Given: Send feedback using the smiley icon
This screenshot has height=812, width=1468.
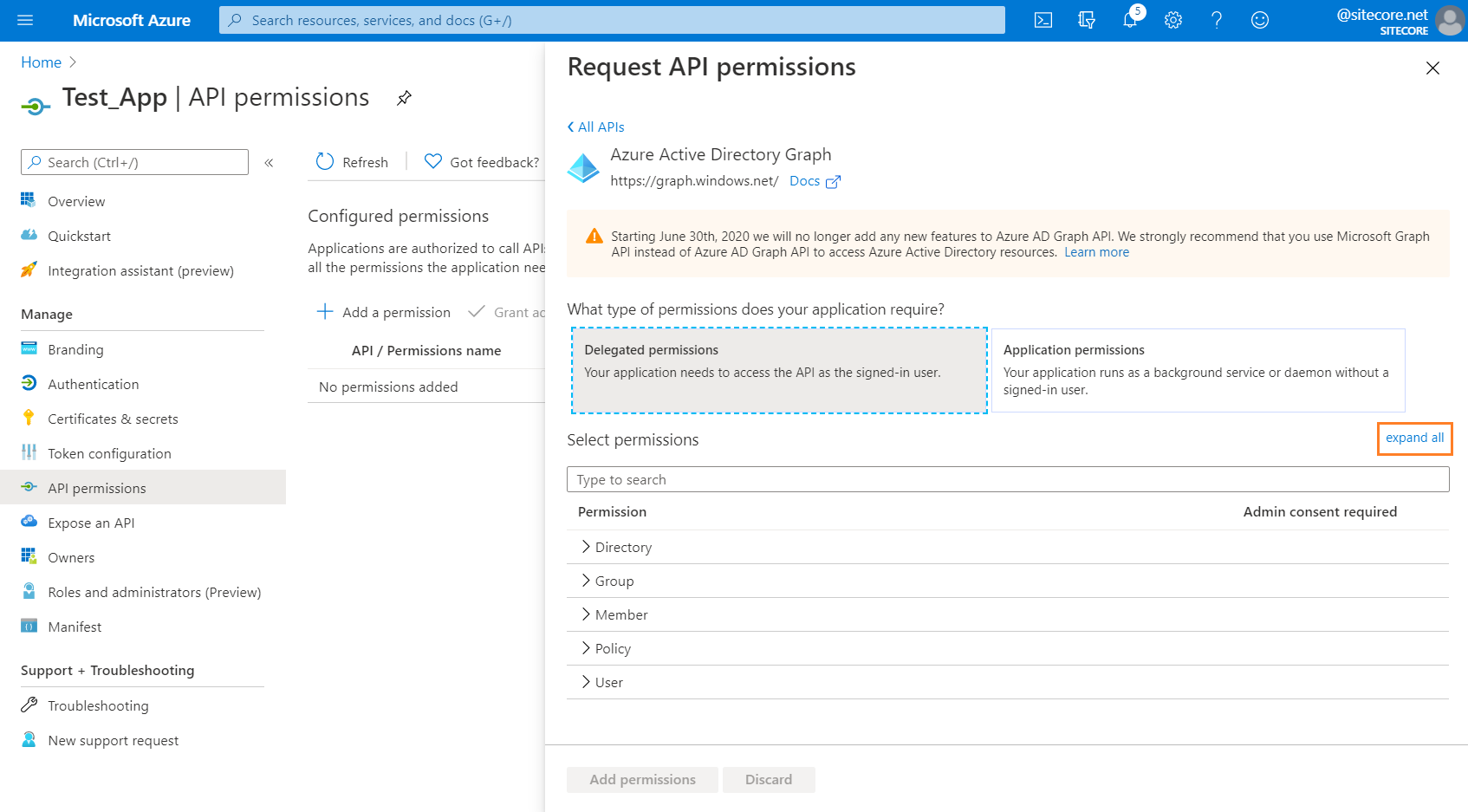Looking at the screenshot, I should pyautogui.click(x=1260, y=20).
